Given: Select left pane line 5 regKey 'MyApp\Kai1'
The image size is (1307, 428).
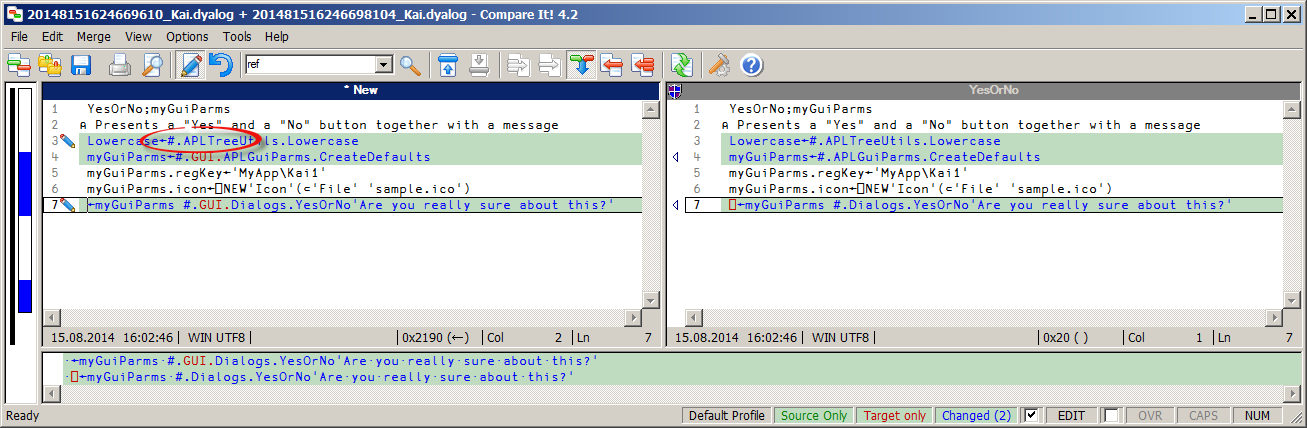Looking at the screenshot, I should (207, 173).
